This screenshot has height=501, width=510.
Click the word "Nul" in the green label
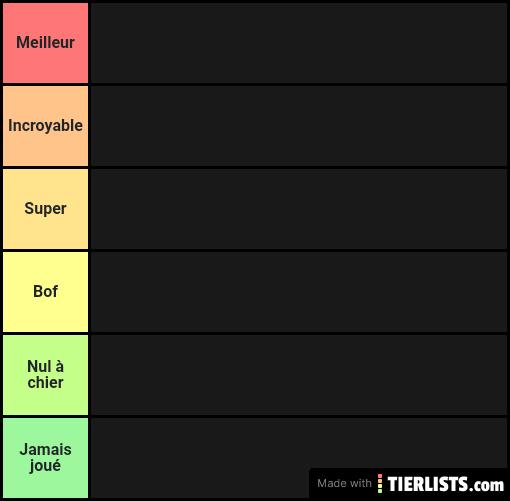coord(39,366)
